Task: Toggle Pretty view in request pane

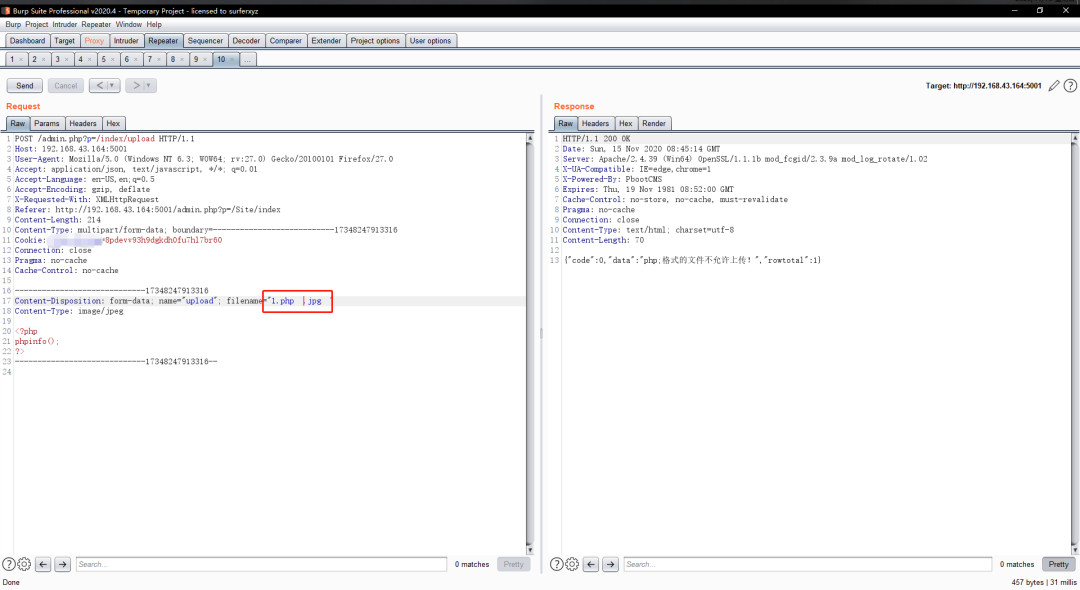Action: coord(513,564)
